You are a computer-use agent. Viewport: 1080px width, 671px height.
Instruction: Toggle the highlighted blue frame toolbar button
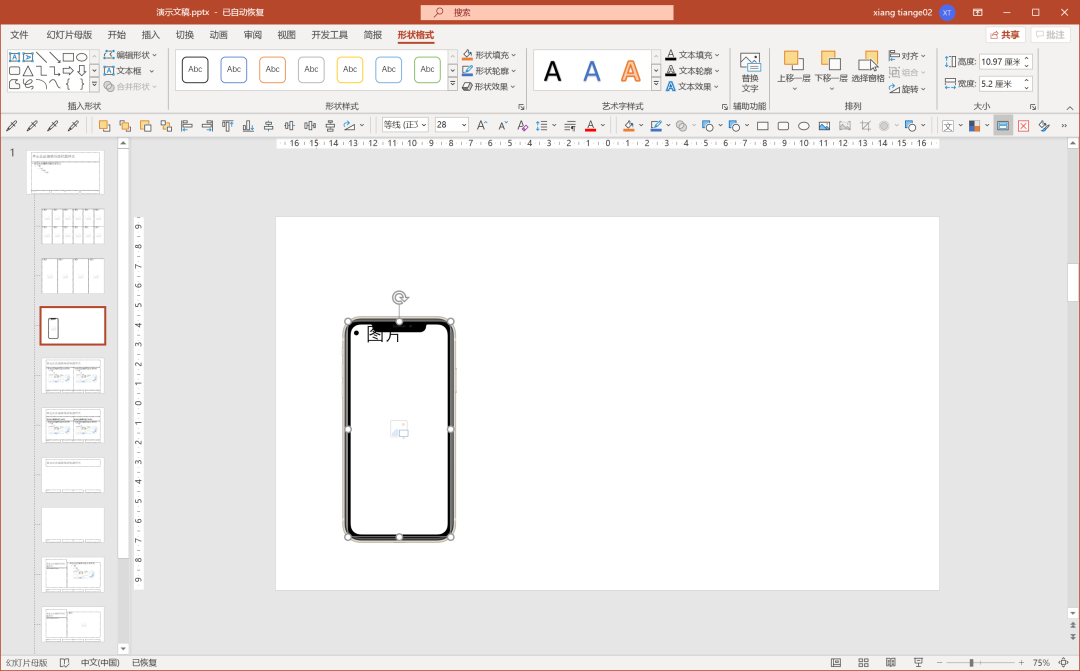tap(1003, 126)
